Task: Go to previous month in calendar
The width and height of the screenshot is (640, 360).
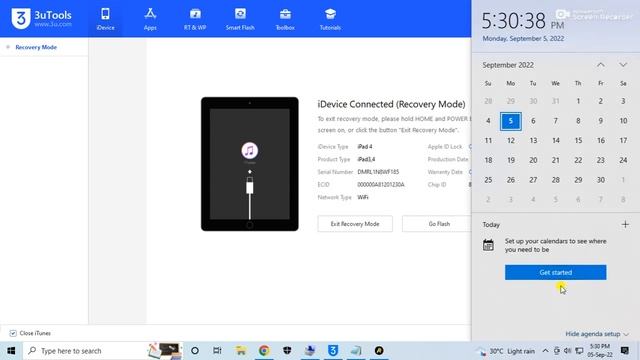Action: pos(600,65)
